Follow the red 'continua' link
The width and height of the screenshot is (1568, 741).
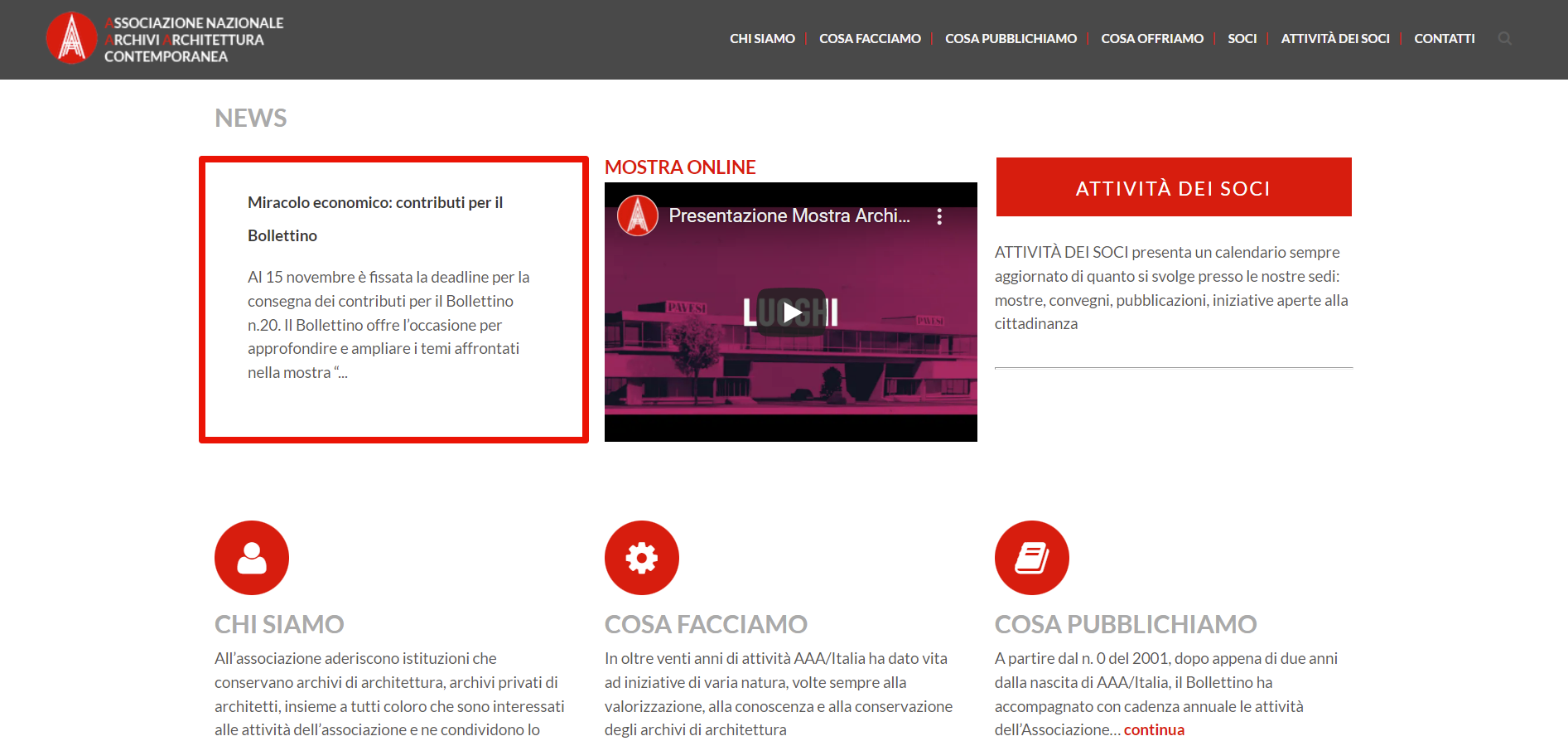1153,729
